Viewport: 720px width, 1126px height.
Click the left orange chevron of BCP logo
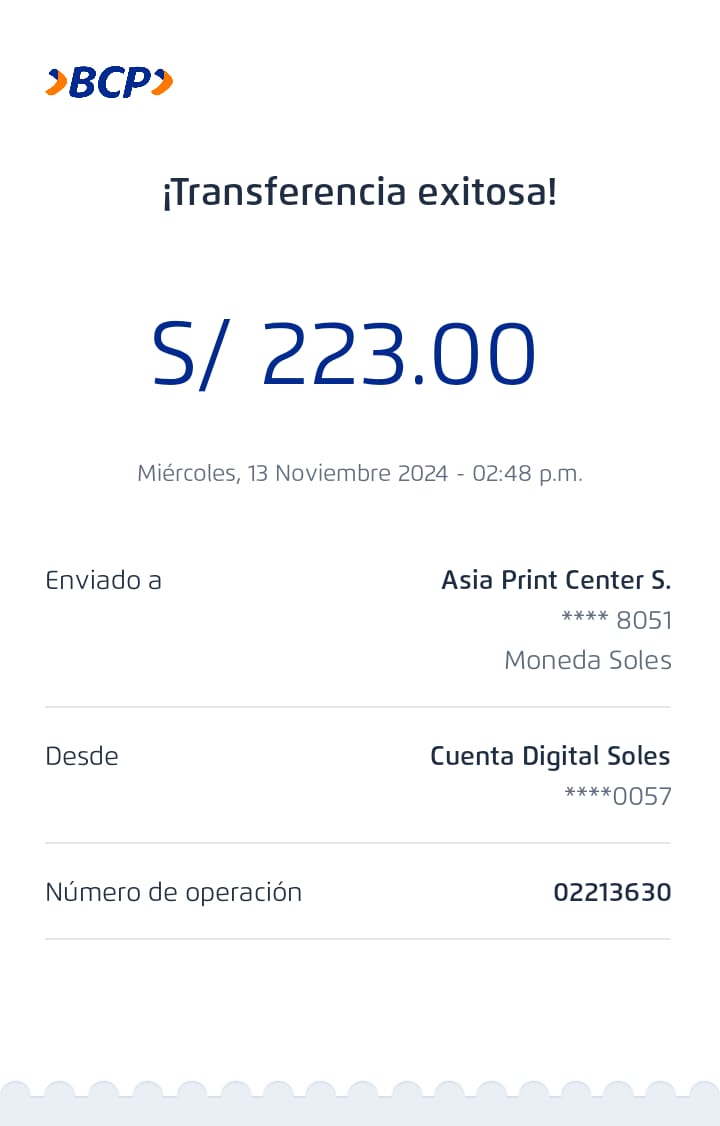click(56, 82)
